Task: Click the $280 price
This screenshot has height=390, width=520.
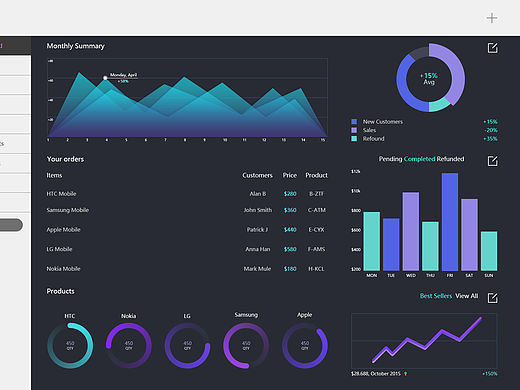Action: (x=290, y=194)
